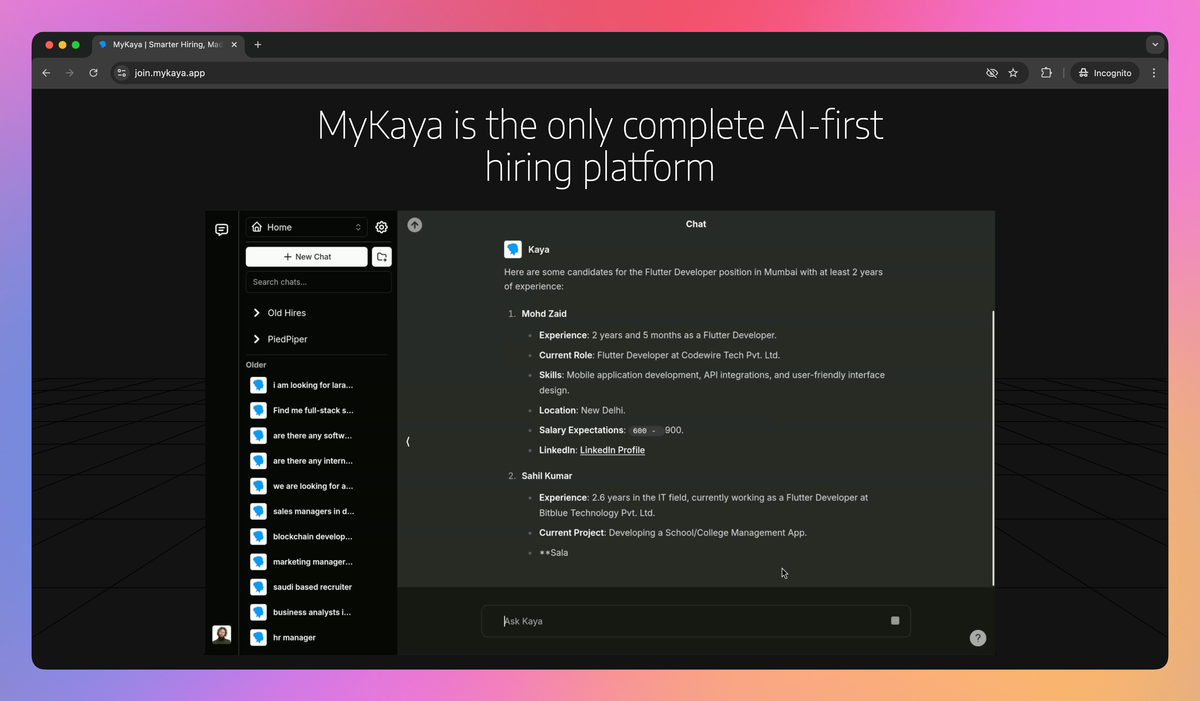Click chat icon for 'hr manager'

pos(258,637)
